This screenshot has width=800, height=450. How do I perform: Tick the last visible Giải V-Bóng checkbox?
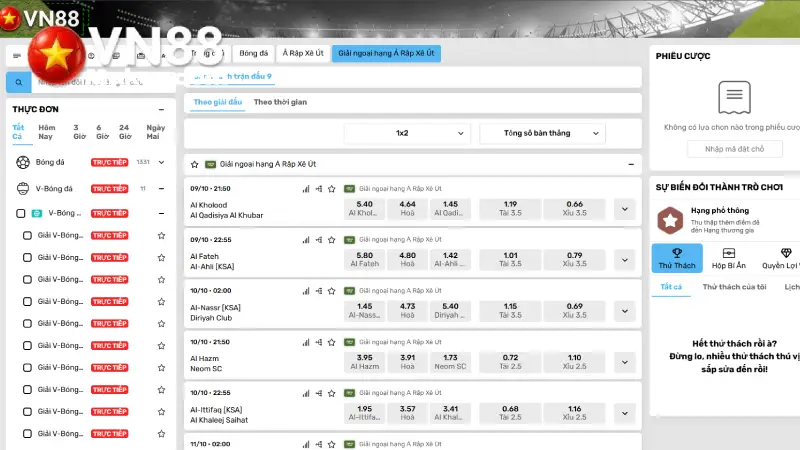pyautogui.click(x=28, y=434)
